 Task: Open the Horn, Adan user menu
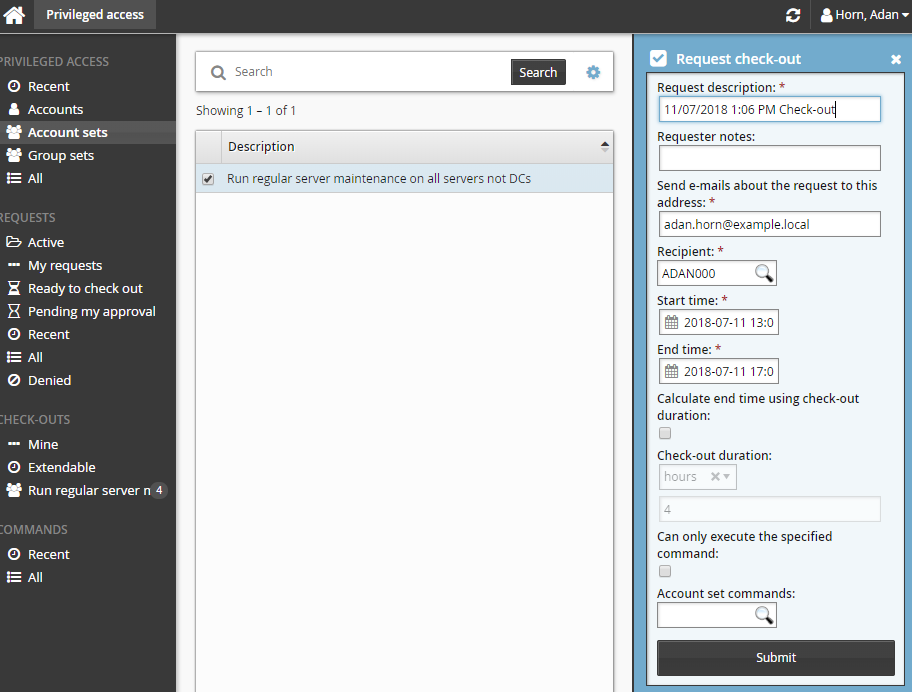tap(865, 15)
